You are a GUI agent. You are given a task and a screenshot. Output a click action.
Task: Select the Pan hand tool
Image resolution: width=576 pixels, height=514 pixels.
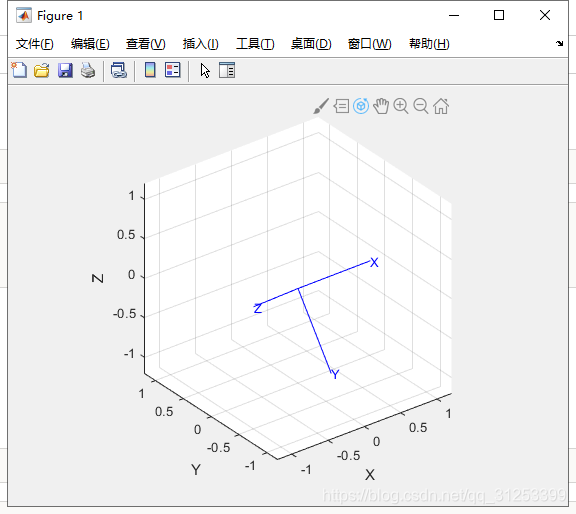click(381, 106)
